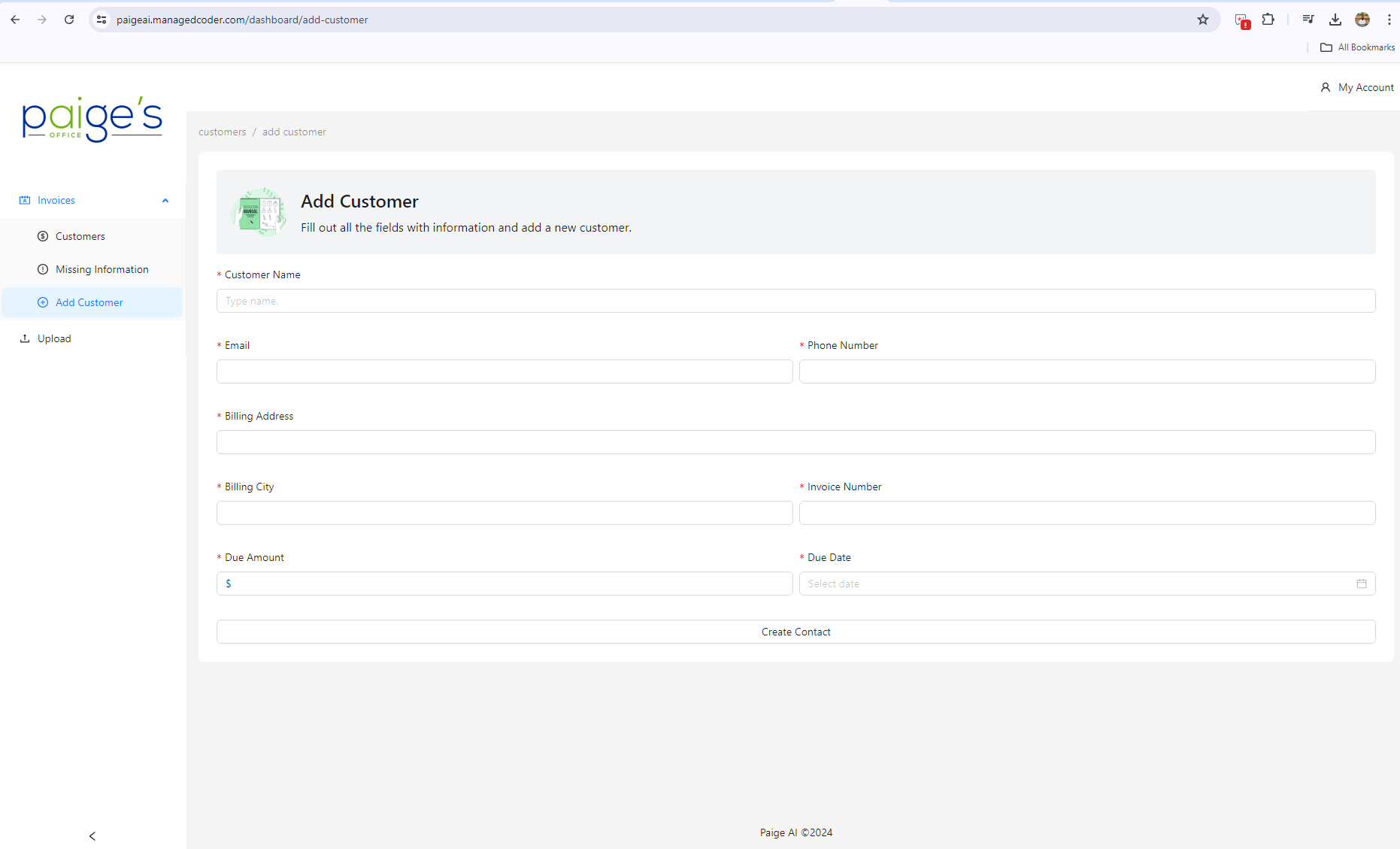The height and width of the screenshot is (849, 1400).
Task: Open the browser downloads icon
Action: tap(1335, 20)
